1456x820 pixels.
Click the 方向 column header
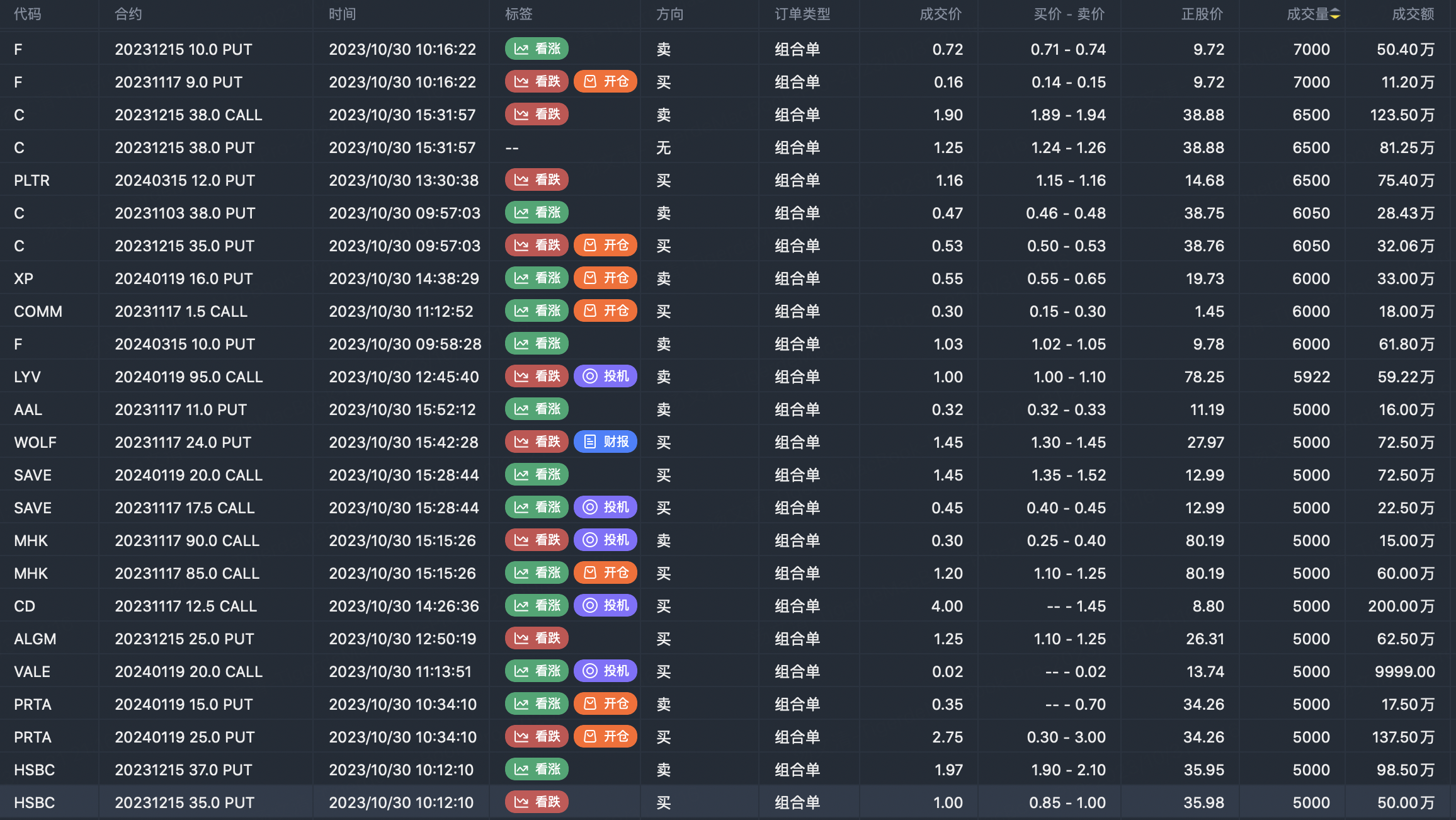coord(670,14)
